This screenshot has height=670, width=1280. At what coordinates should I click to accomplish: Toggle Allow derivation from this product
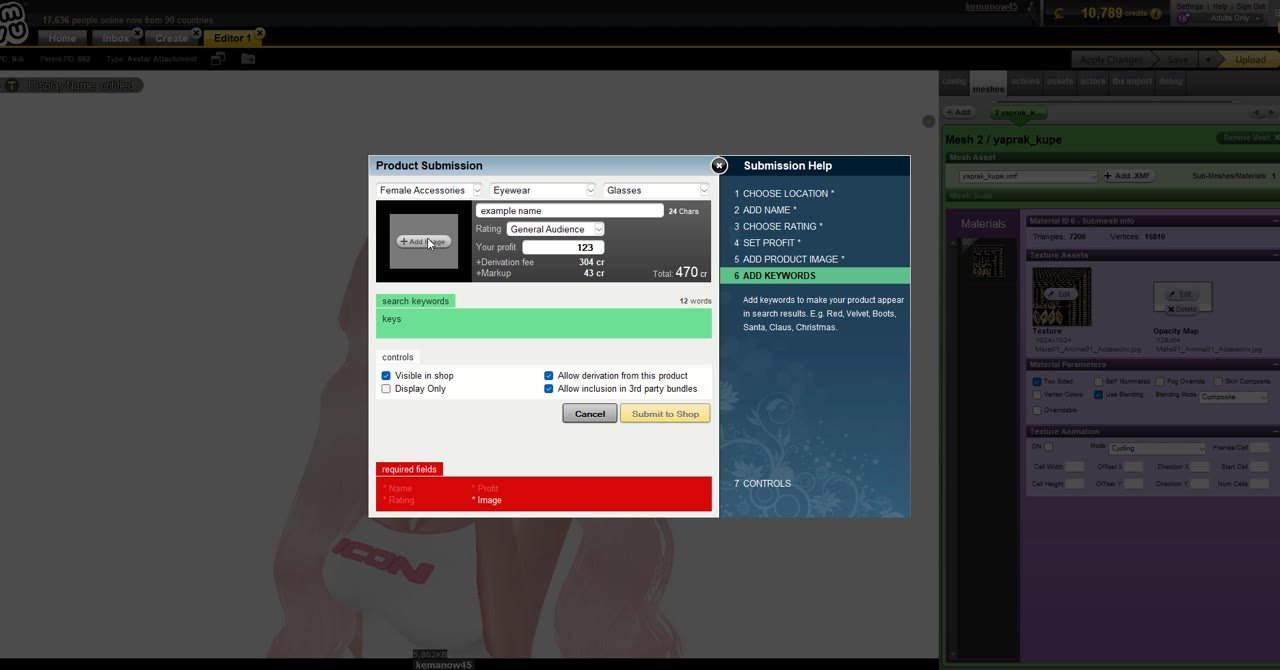pos(549,376)
